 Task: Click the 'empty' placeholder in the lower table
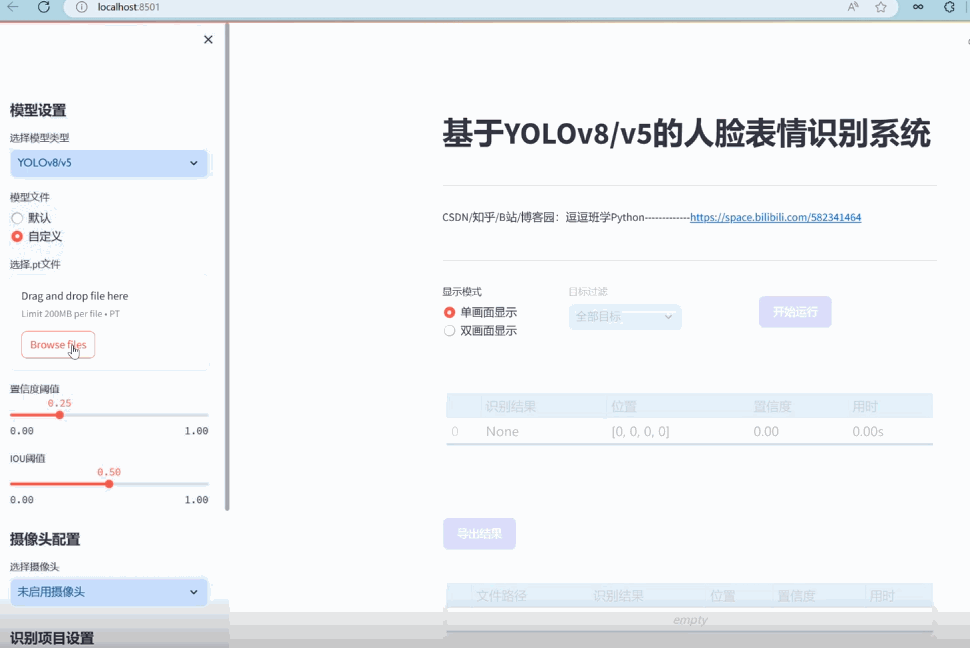690,620
